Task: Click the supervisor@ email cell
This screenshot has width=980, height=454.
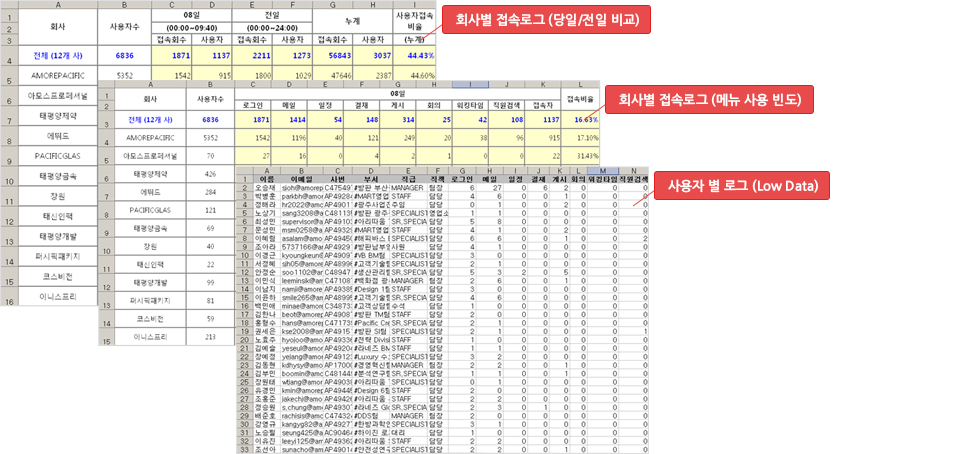Action: coord(302,221)
